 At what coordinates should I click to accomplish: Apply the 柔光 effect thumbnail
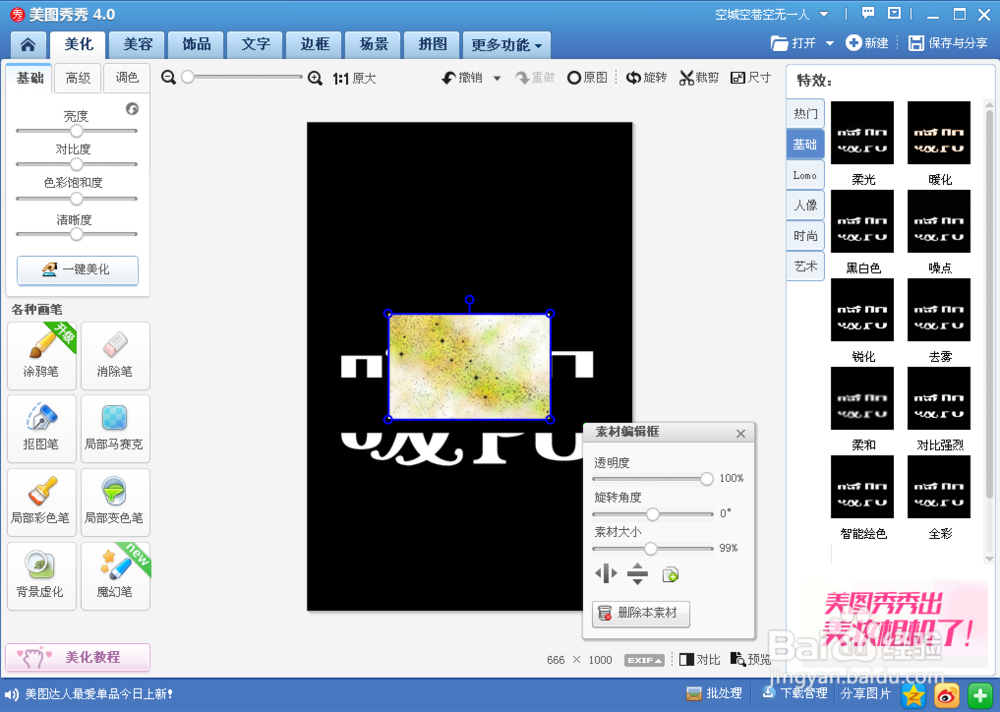tap(862, 133)
